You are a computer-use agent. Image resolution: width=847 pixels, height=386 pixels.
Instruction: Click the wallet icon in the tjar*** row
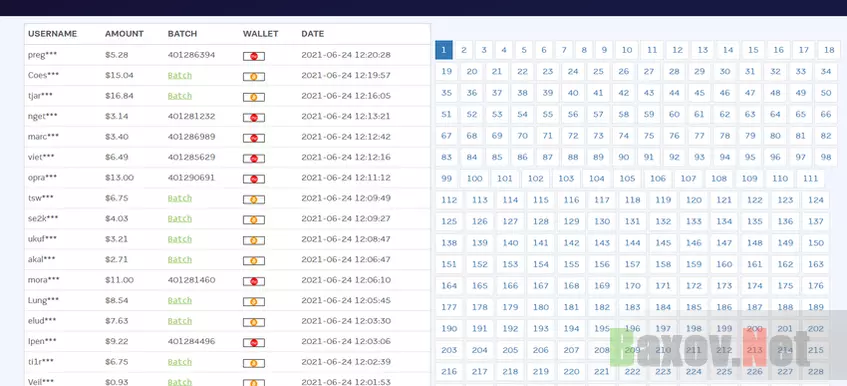[253, 97]
